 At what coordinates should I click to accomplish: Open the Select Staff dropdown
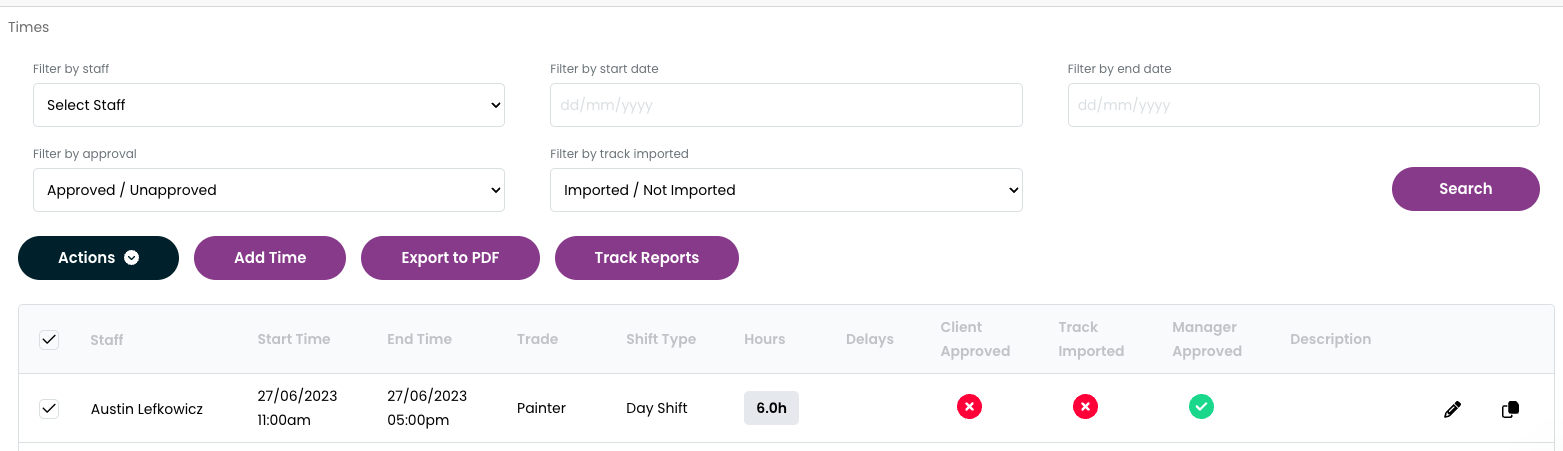tap(268, 105)
